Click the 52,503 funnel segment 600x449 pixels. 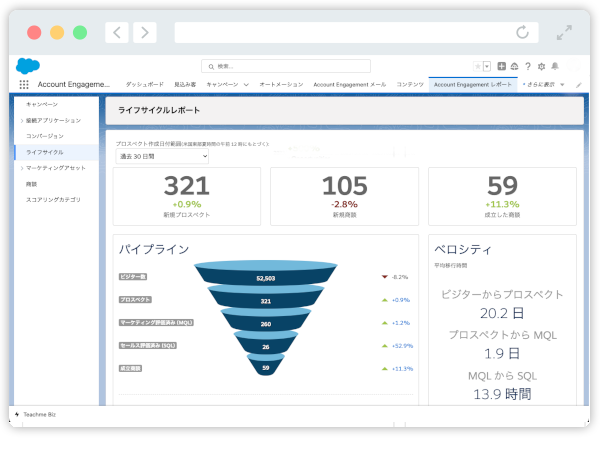[266, 278]
